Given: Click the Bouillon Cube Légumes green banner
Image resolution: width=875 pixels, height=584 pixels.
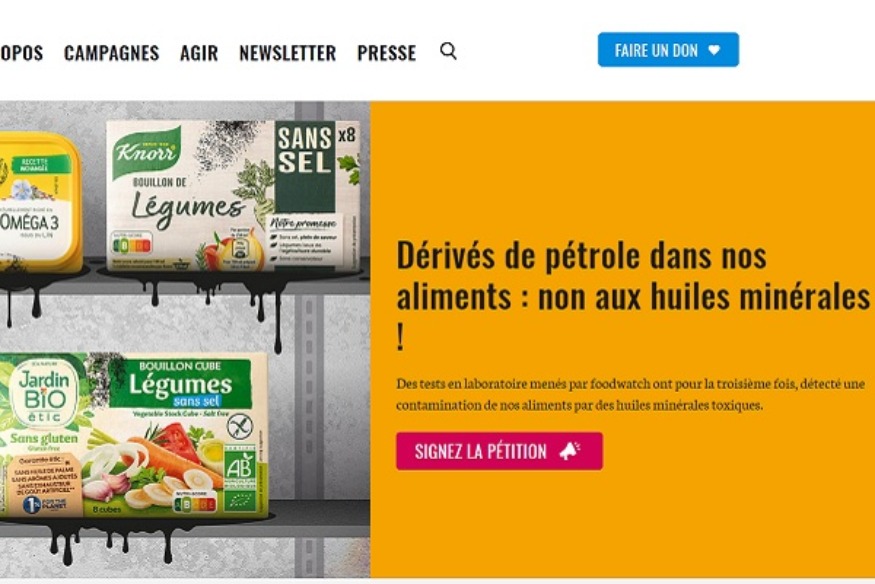Looking at the screenshot, I should pos(180,384).
